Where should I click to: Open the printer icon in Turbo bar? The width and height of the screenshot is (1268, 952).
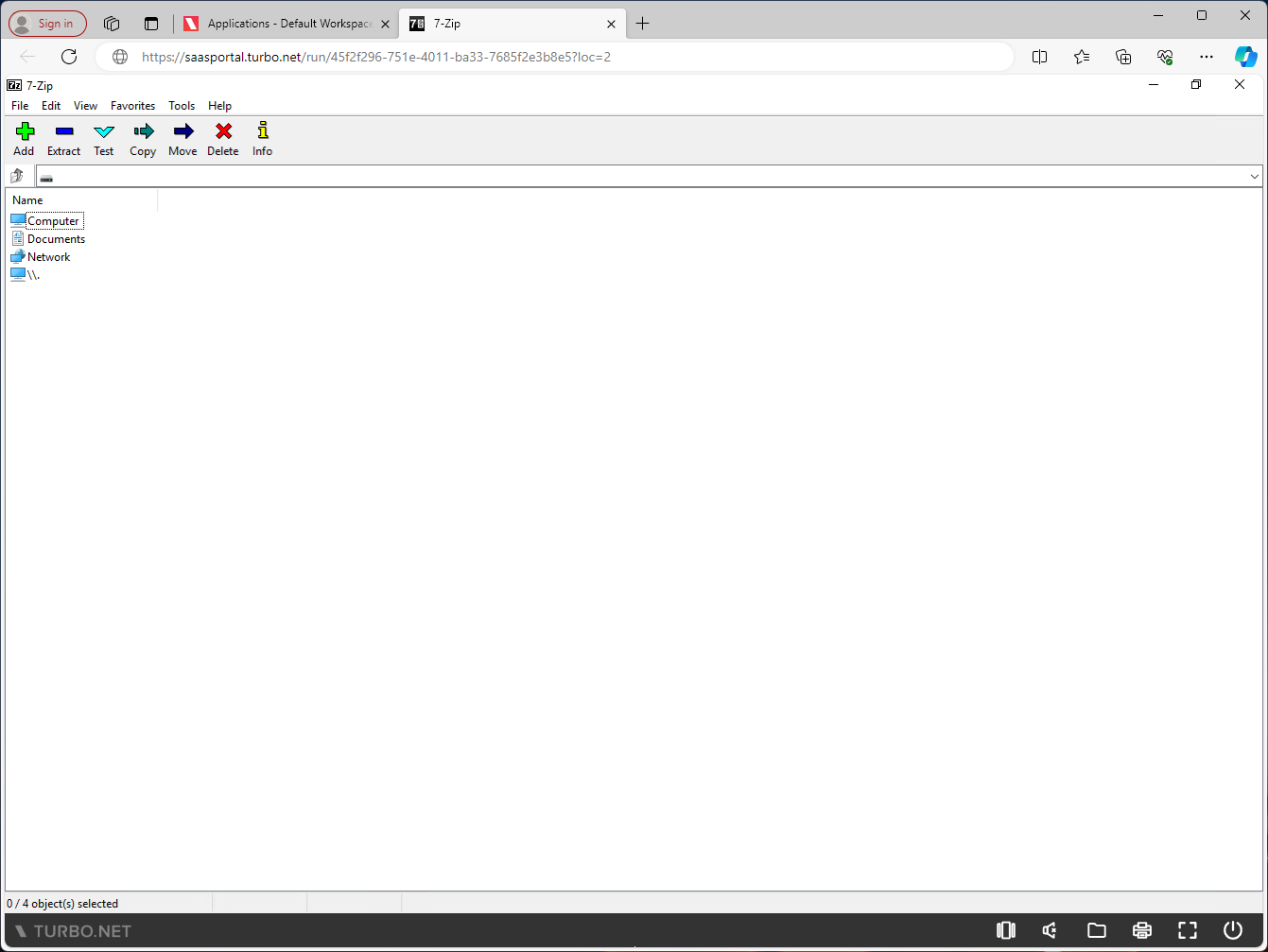[1142, 930]
